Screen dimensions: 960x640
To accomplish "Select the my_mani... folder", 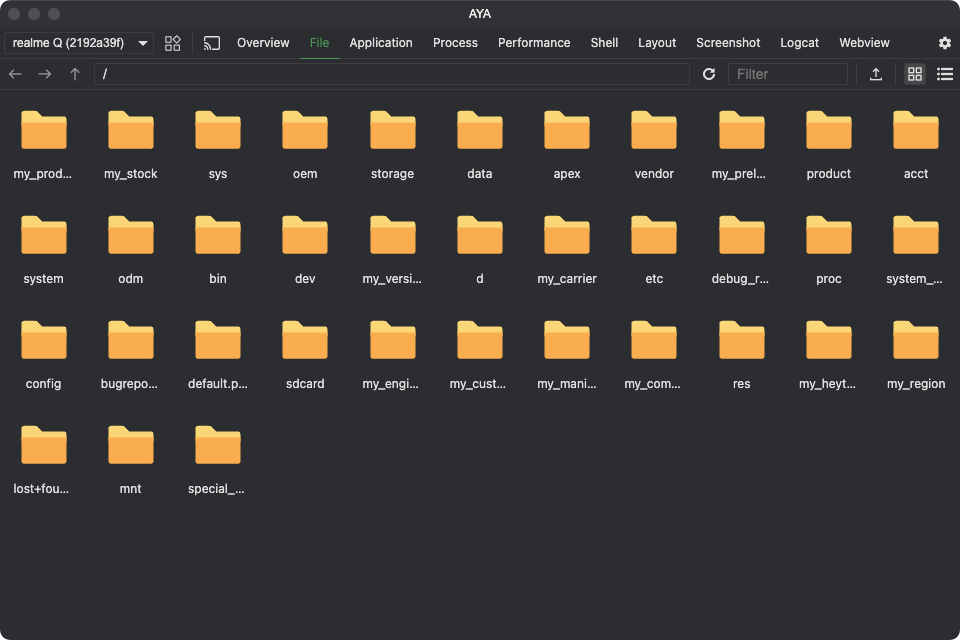I will coord(567,355).
